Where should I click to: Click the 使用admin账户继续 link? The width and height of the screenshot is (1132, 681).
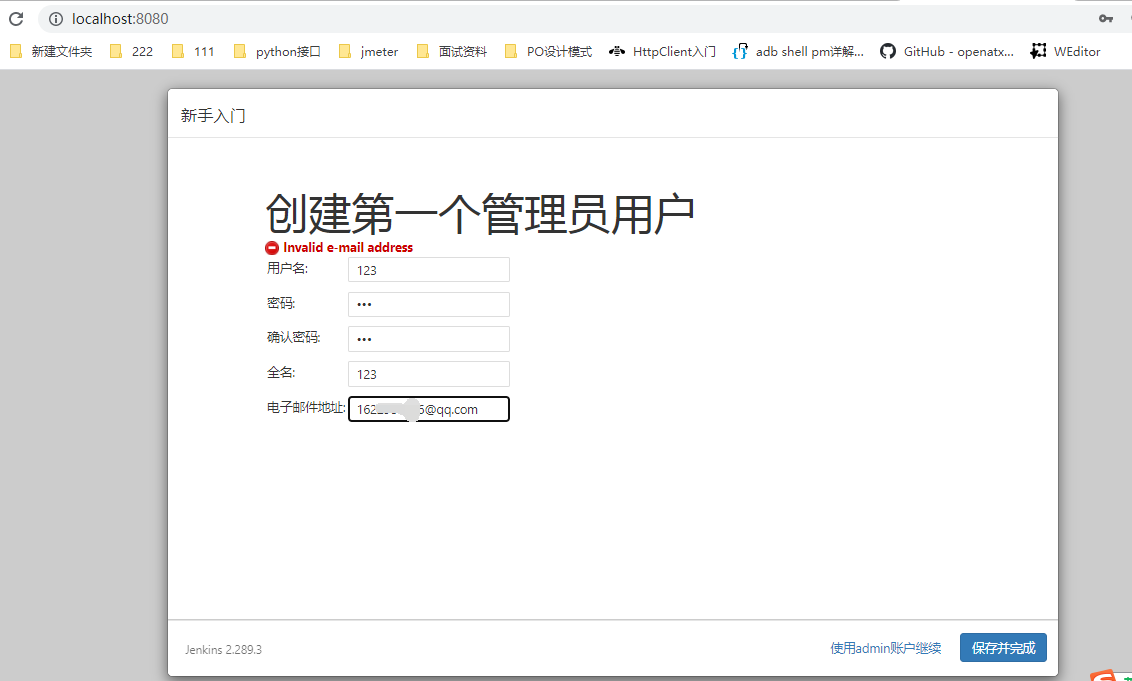(x=886, y=648)
